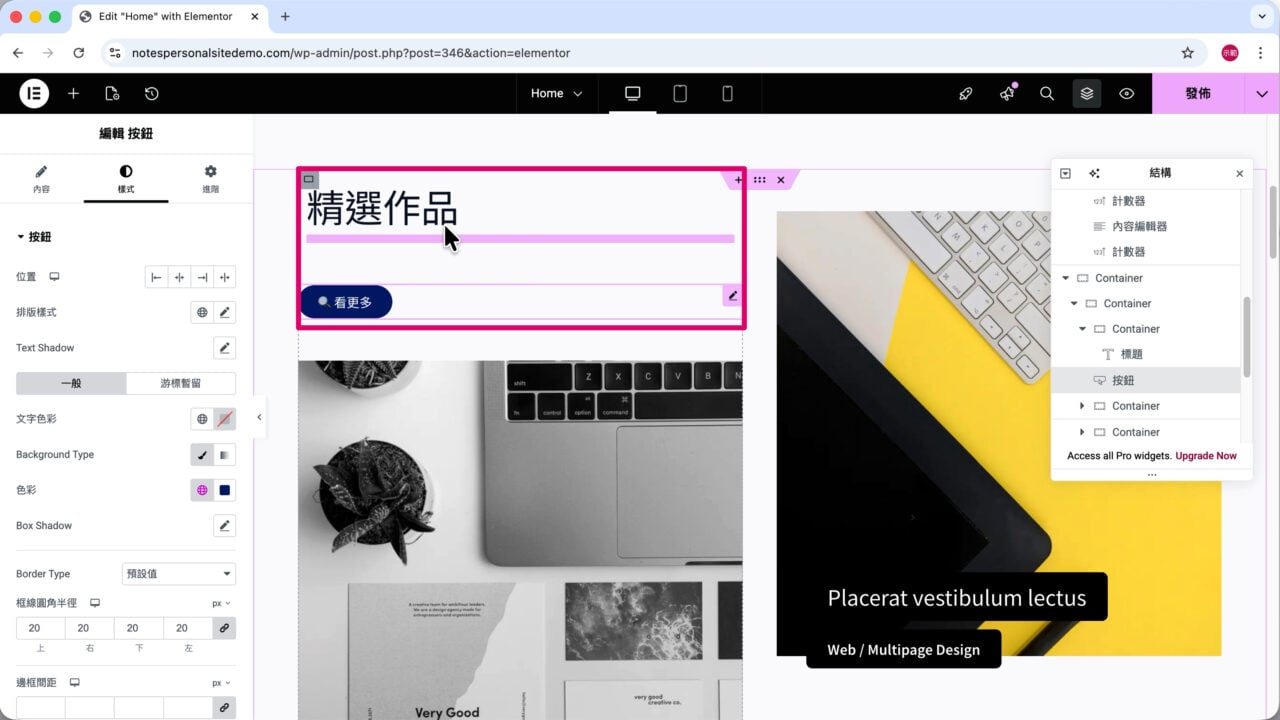Close the 結構 structure panel
The height and width of the screenshot is (720, 1280).
[x=1240, y=173]
